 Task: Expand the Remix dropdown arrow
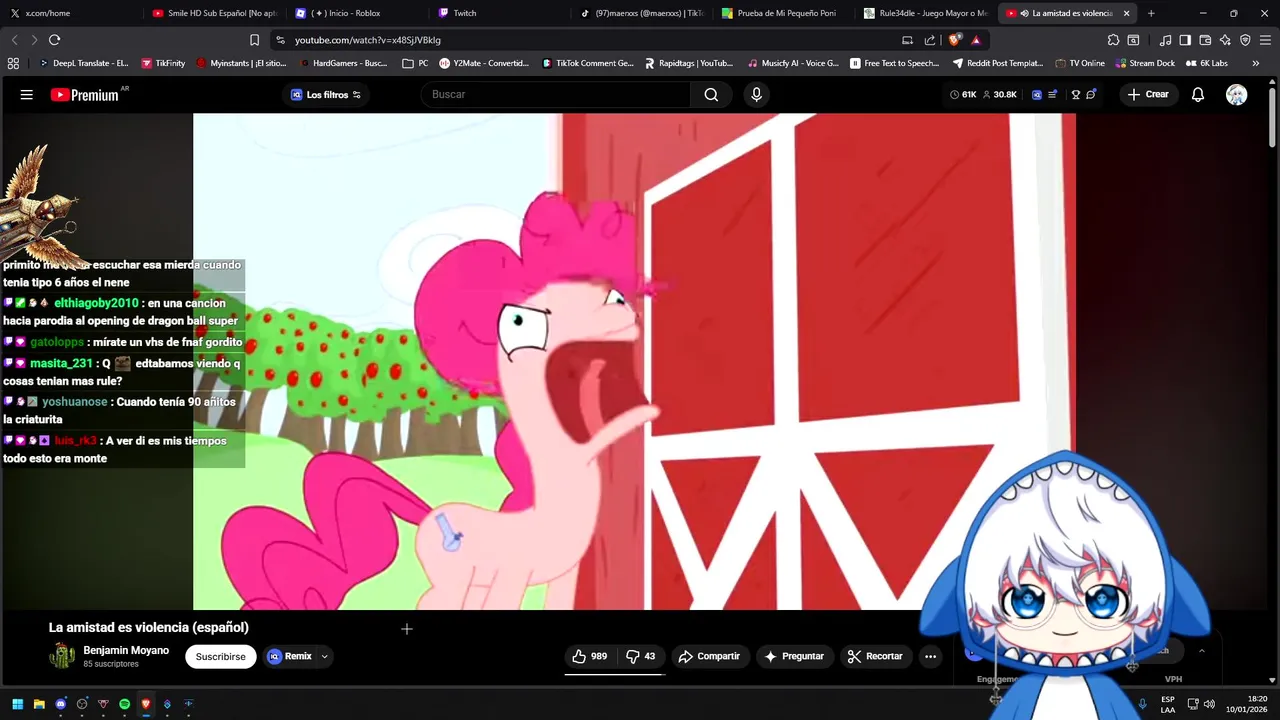coord(324,656)
